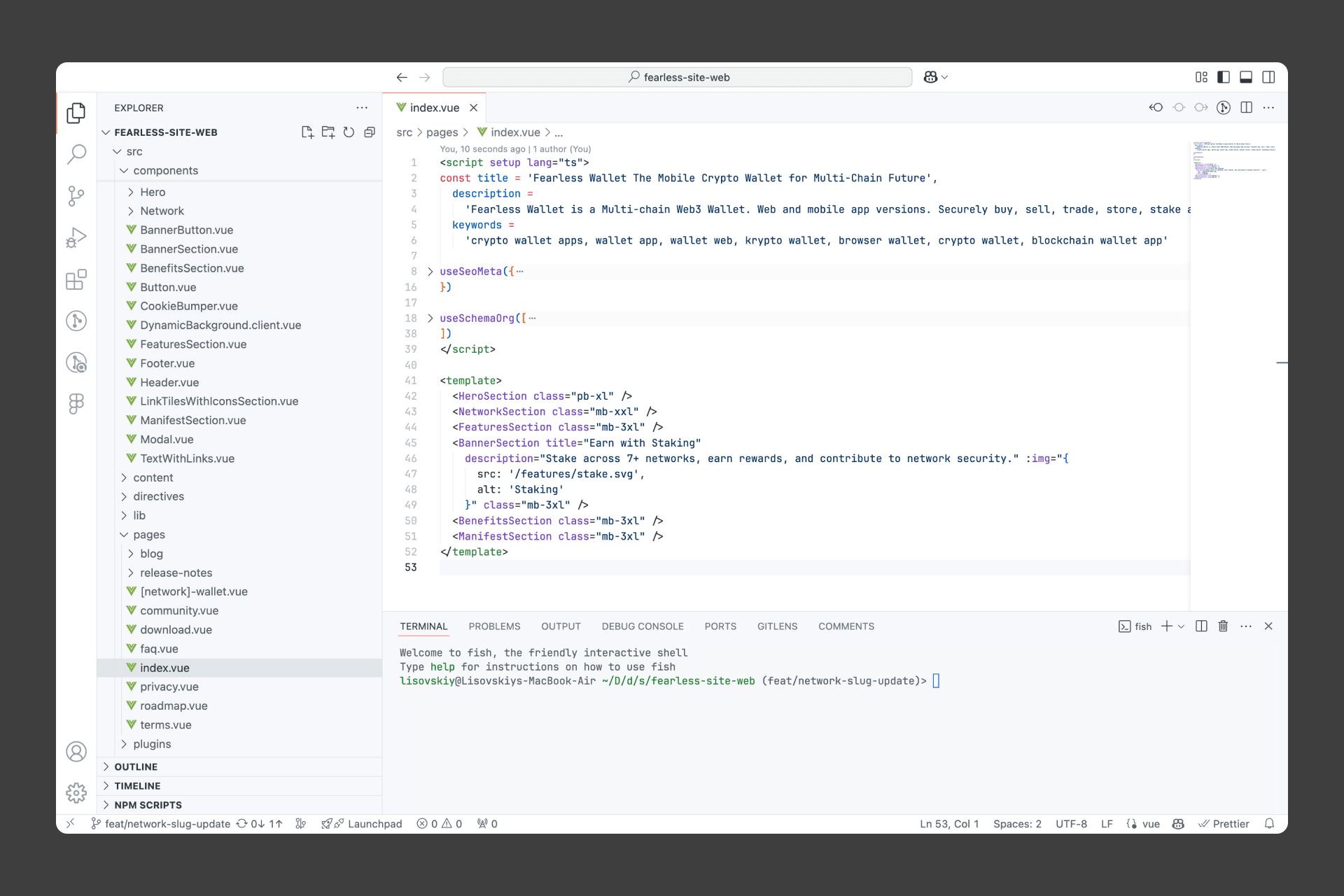The width and height of the screenshot is (1344, 896).
Task: Open the GitLens view in activity bar
Action: coord(76,321)
